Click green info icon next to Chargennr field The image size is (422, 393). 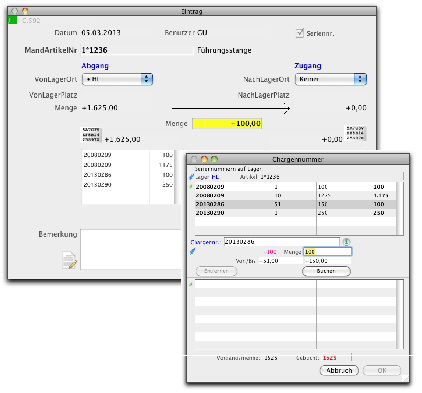pos(346,242)
